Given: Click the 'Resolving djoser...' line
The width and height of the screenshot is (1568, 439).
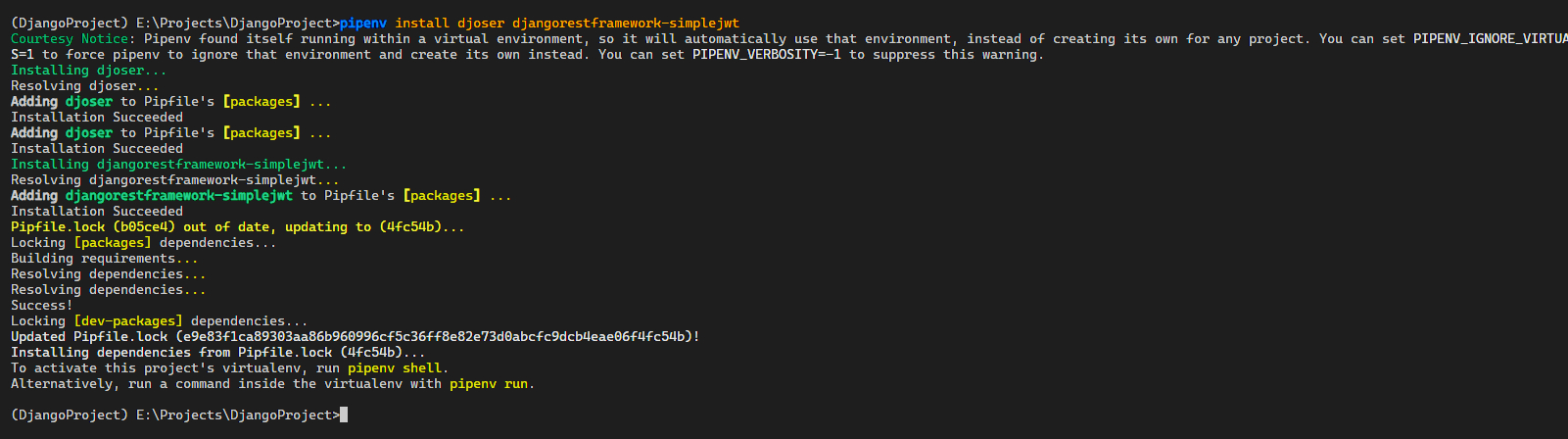Looking at the screenshot, I should click(x=85, y=86).
